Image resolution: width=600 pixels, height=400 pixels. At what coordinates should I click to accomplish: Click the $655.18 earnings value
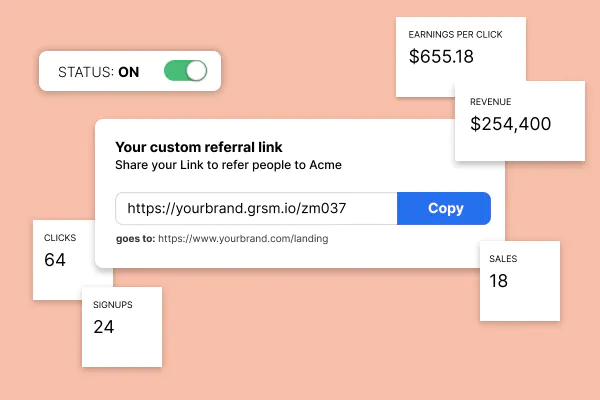441,57
